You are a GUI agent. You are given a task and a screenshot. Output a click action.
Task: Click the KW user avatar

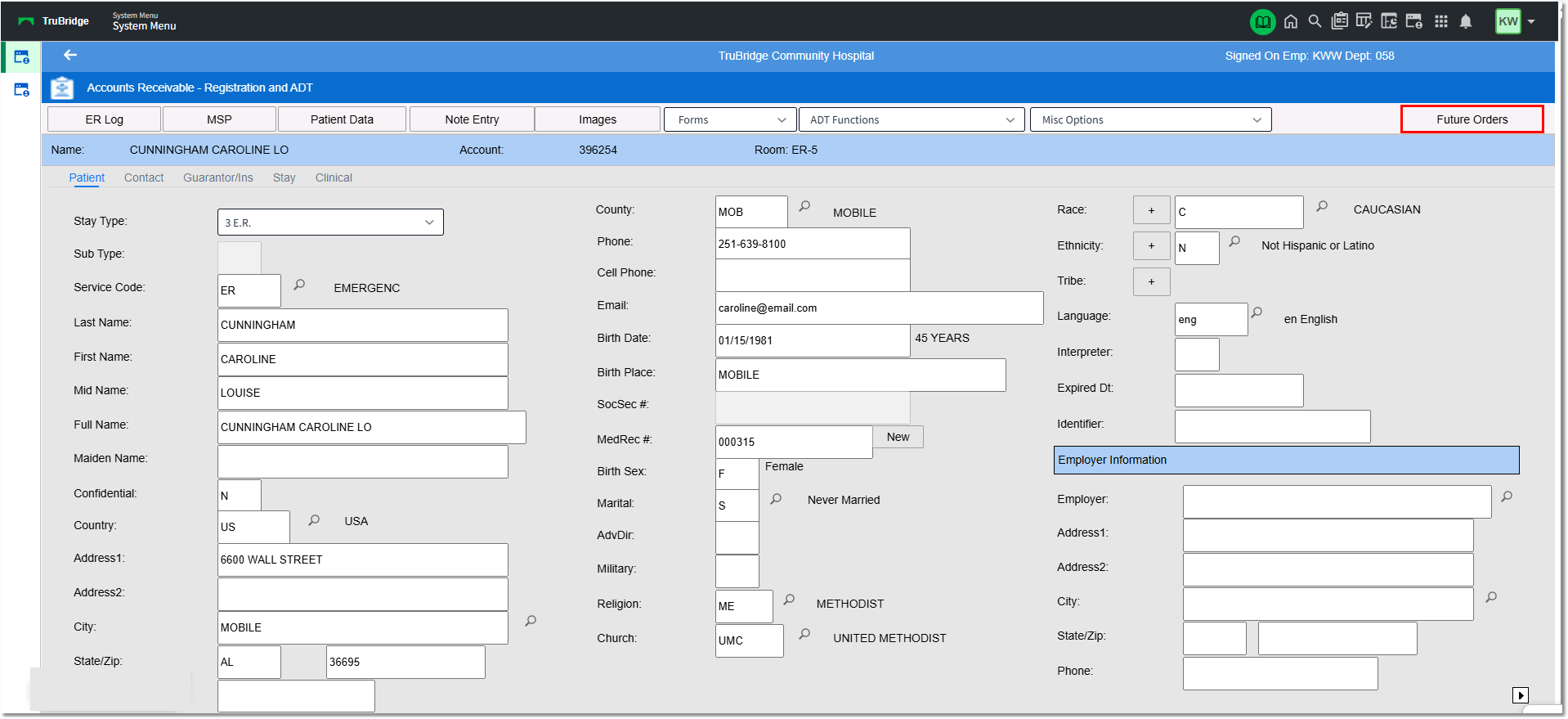coord(1508,22)
